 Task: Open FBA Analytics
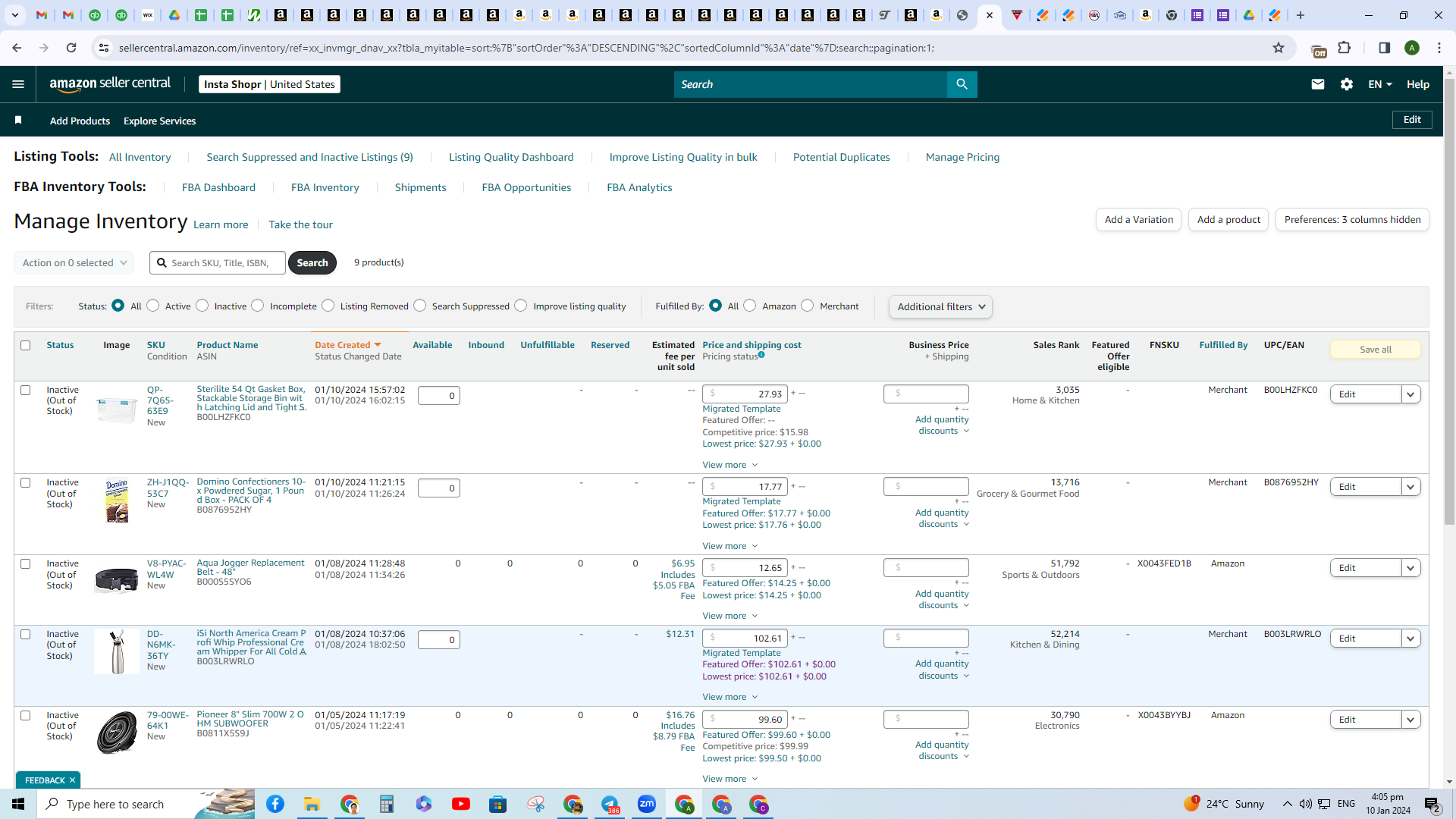coord(639,187)
